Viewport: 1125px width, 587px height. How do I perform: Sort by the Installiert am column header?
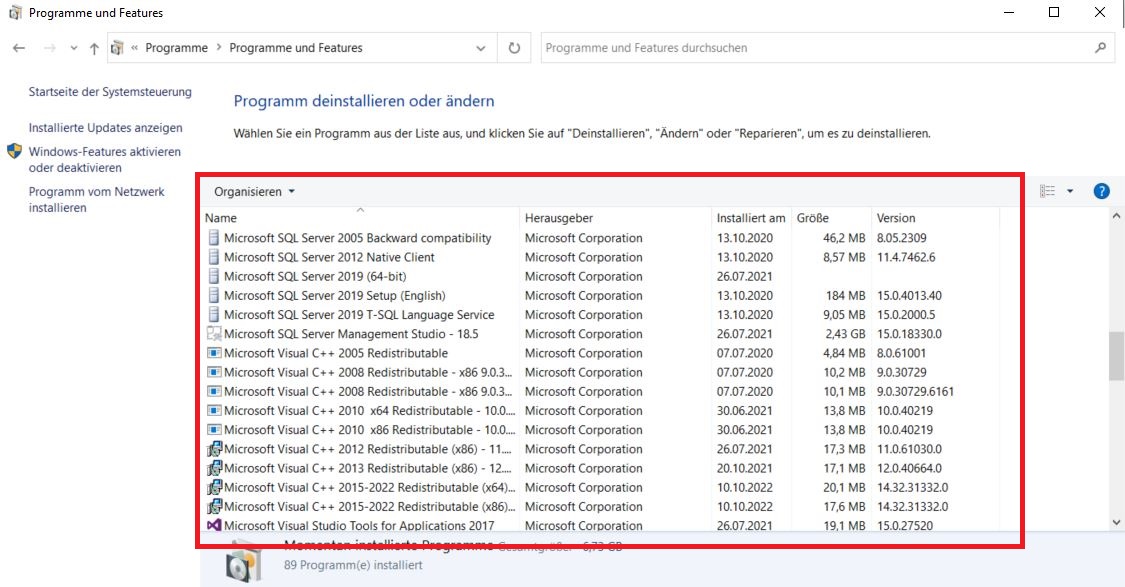tap(750, 218)
